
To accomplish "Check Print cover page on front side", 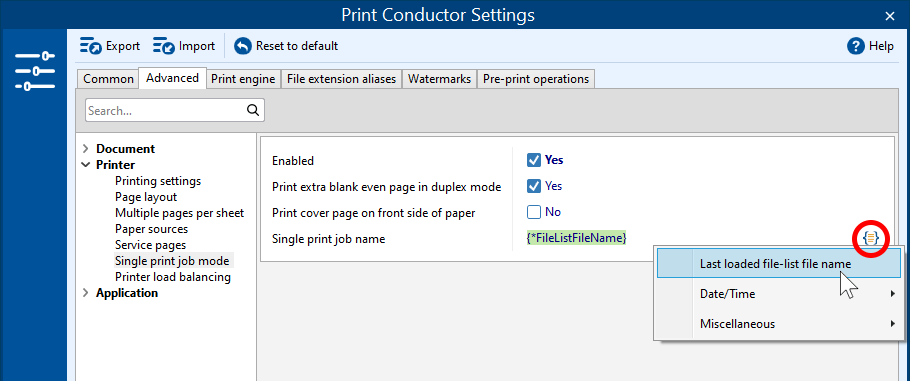I will (x=534, y=213).
